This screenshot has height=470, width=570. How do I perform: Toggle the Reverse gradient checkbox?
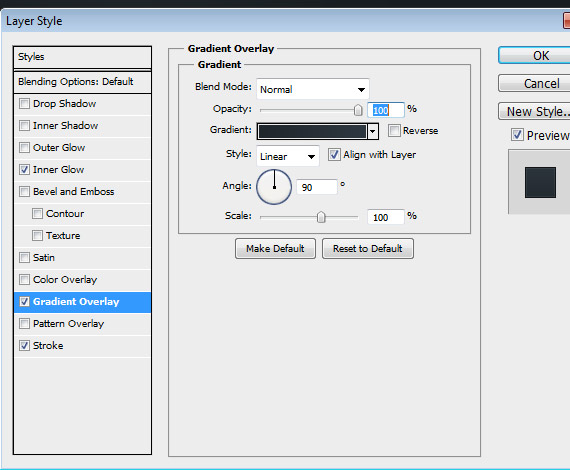(394, 130)
